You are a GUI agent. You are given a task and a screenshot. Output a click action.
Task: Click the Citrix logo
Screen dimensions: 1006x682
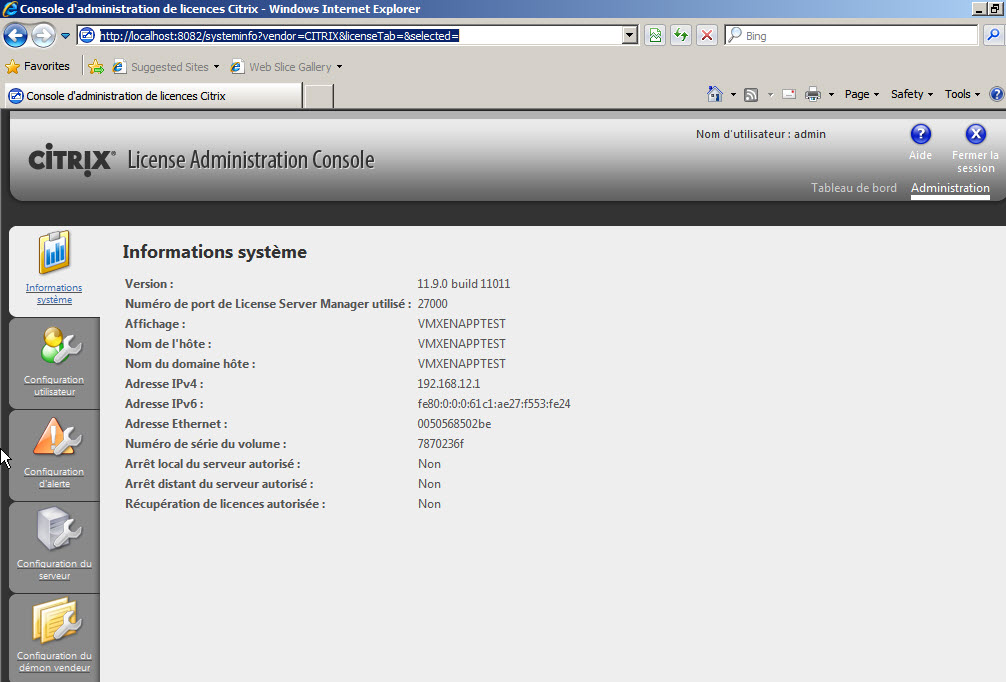(x=72, y=159)
